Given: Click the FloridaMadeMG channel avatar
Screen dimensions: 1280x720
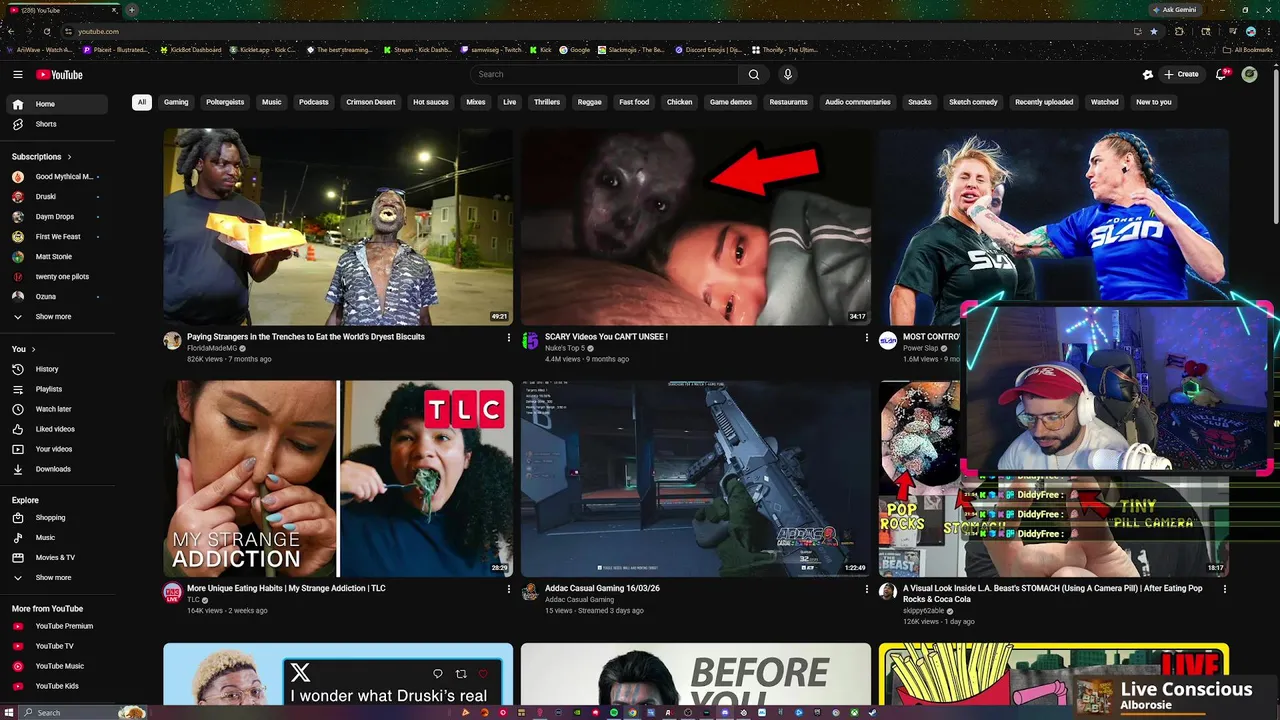Looking at the screenshot, I should 172,341.
